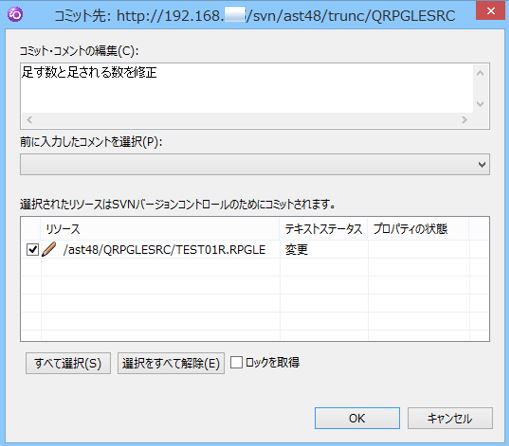The width and height of the screenshot is (509, 446).
Task: Click the キャンセル button
Action: [450, 418]
